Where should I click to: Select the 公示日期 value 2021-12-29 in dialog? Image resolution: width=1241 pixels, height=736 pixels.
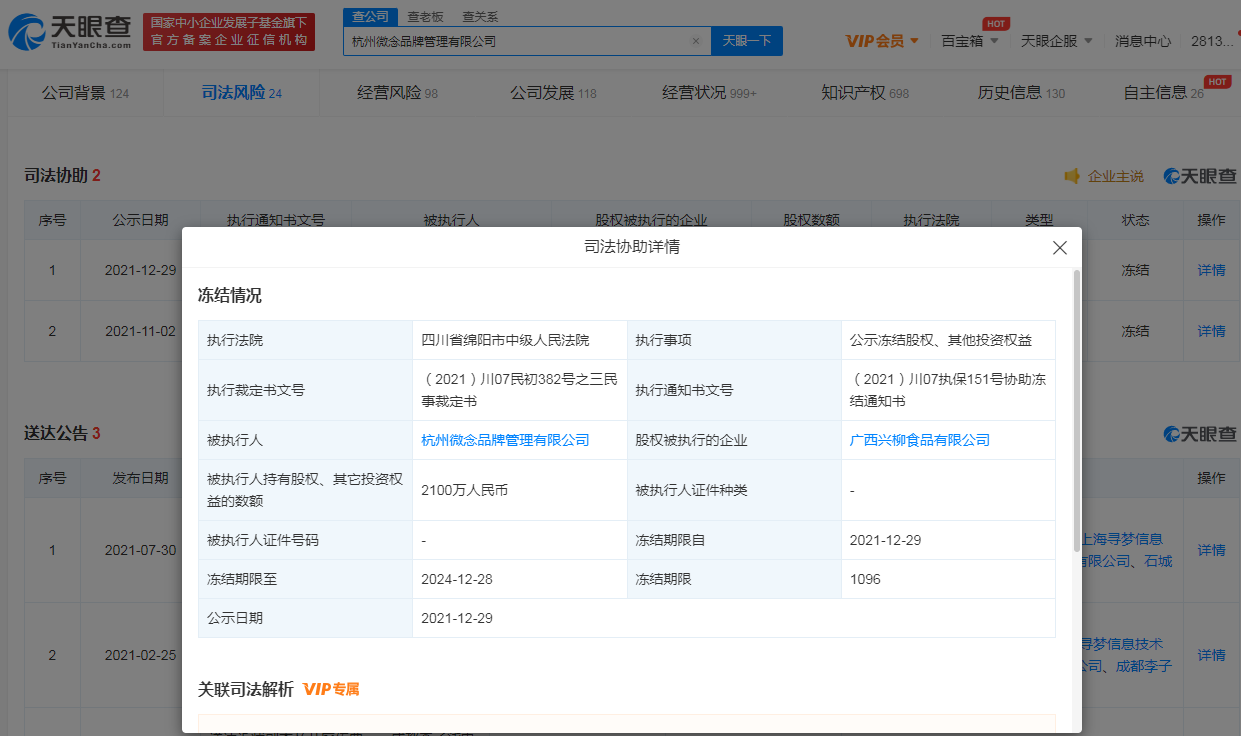[x=457, y=618]
